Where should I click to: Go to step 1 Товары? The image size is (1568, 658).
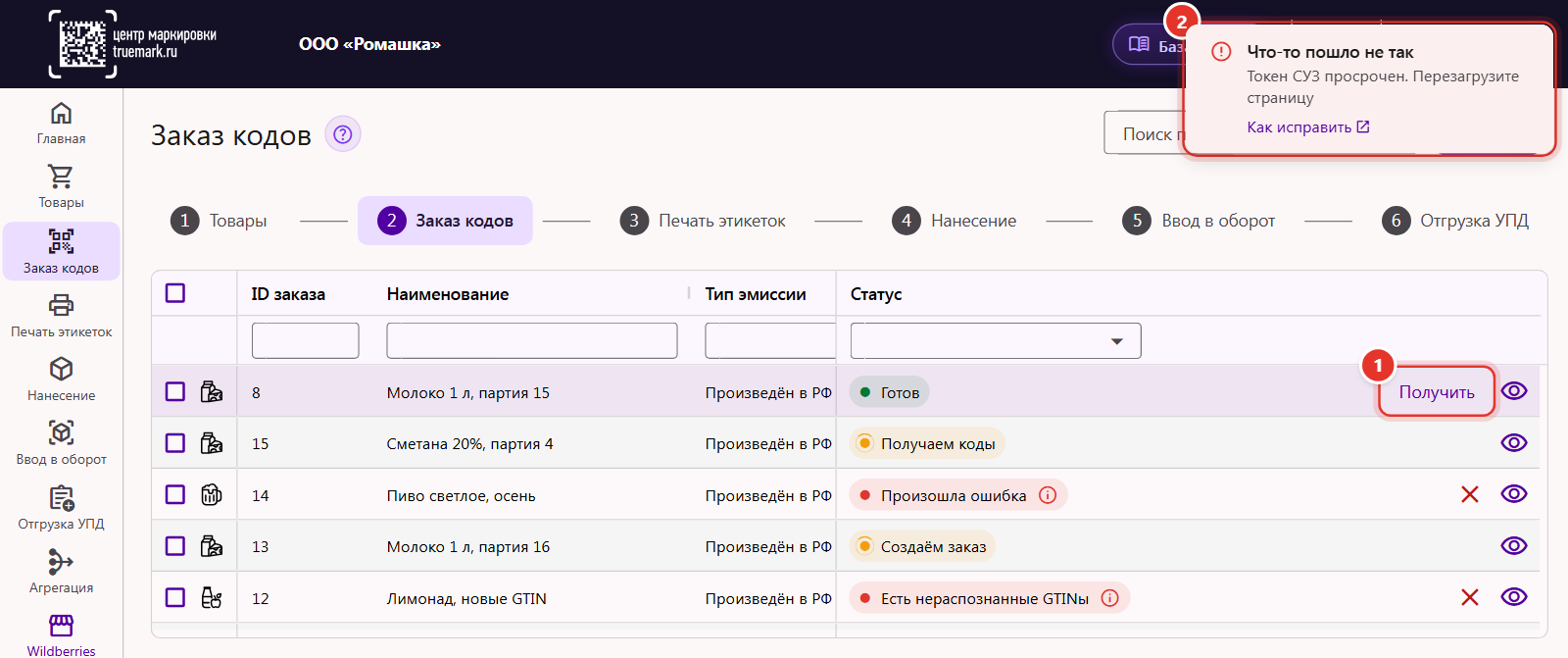click(x=219, y=221)
